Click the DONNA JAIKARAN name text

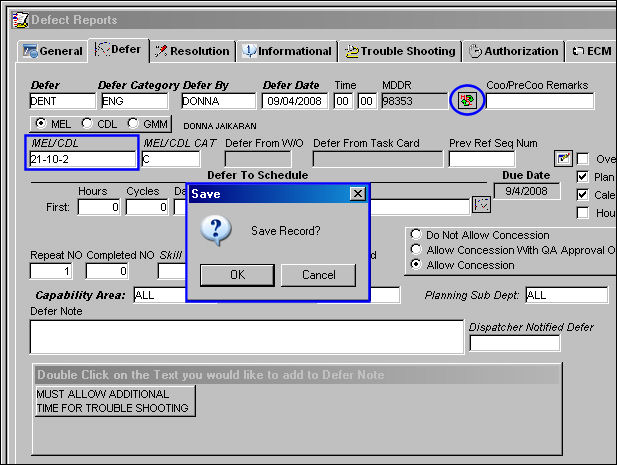220,126
